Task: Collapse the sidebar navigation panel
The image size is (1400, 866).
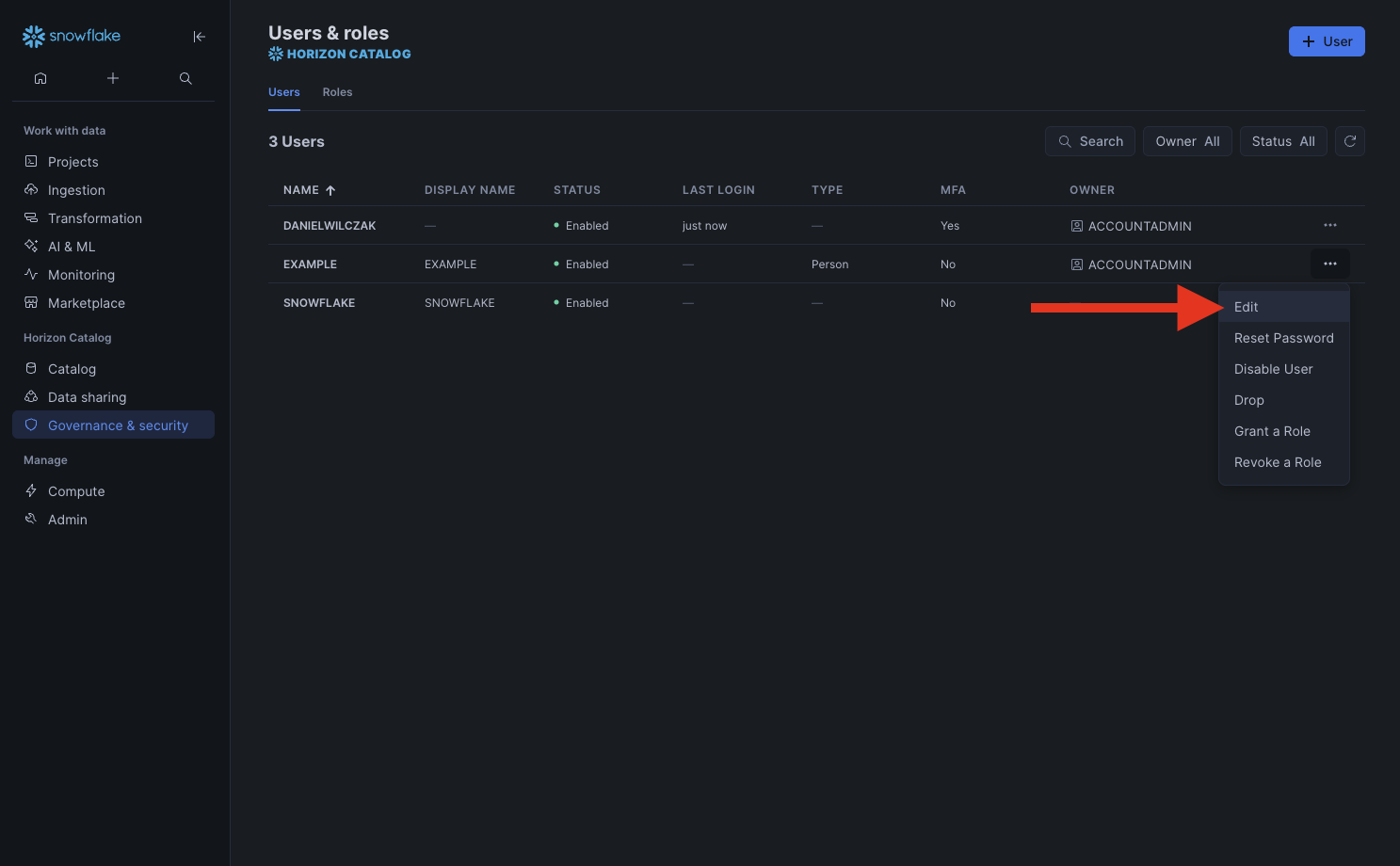Action: (x=199, y=37)
